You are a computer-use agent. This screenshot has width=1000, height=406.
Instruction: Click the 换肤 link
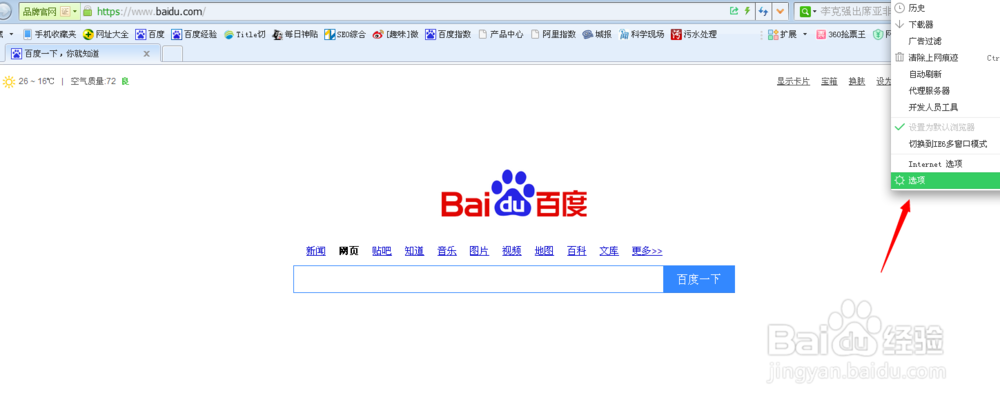857,81
